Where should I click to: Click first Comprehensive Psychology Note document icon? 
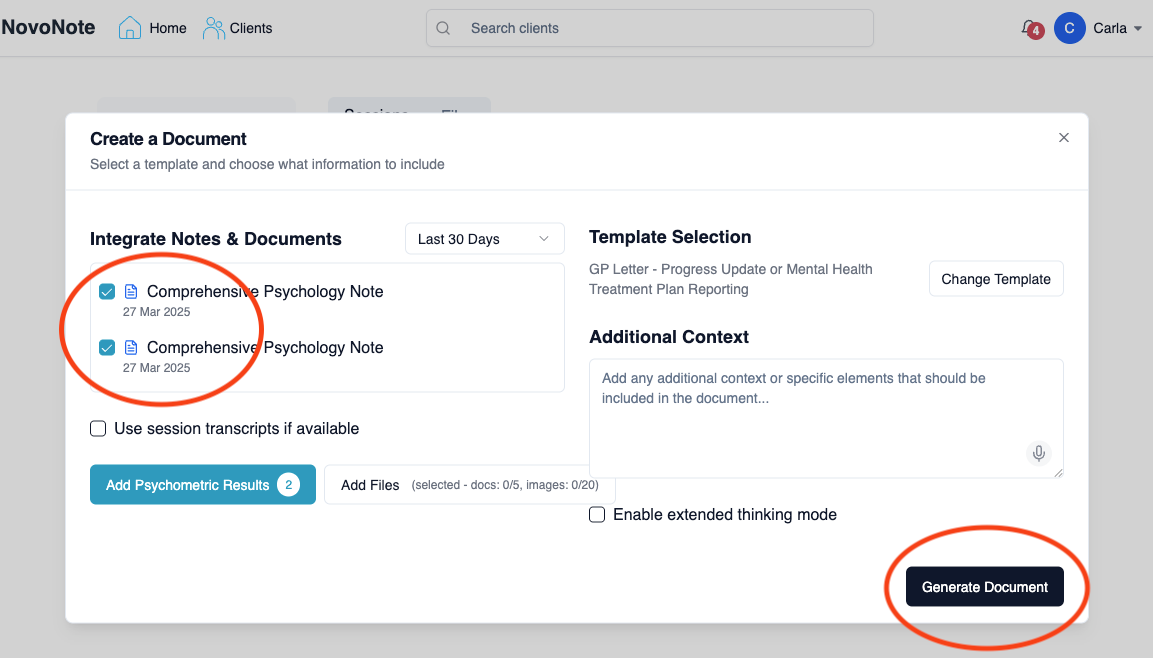click(131, 292)
